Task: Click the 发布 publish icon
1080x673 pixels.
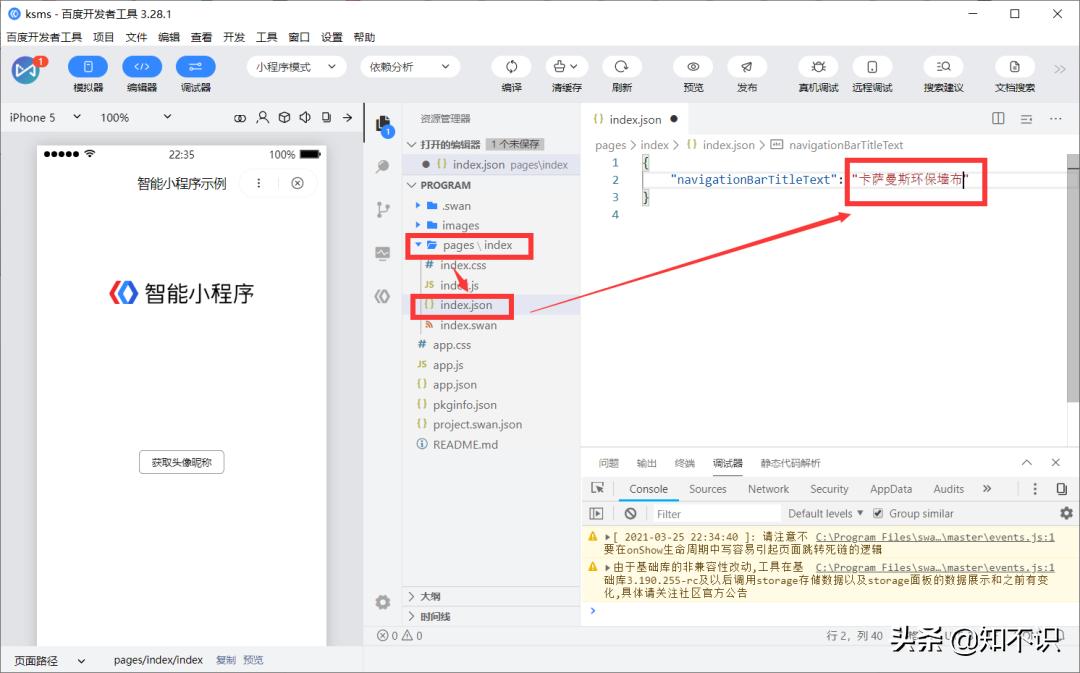Action: [748, 66]
